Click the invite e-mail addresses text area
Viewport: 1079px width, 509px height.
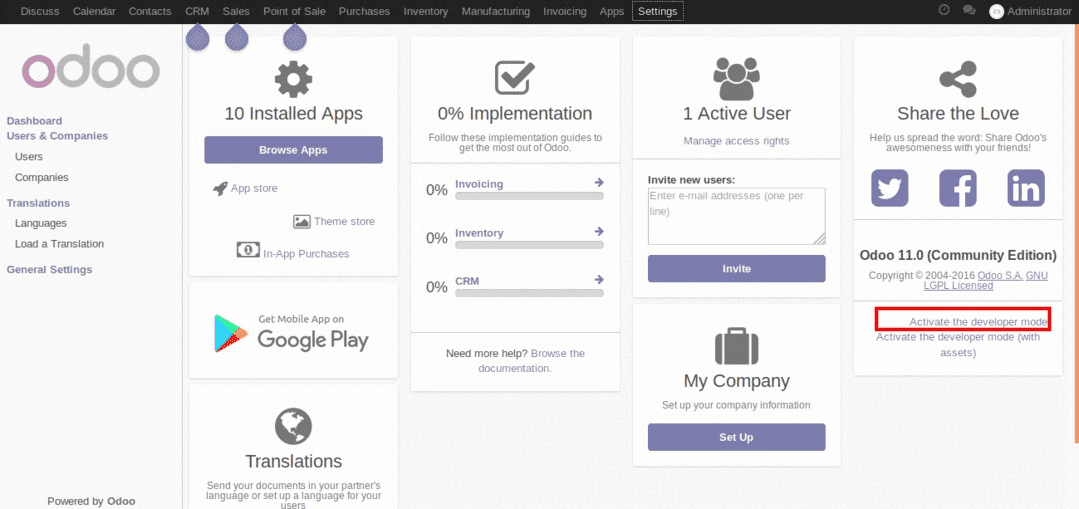[736, 216]
